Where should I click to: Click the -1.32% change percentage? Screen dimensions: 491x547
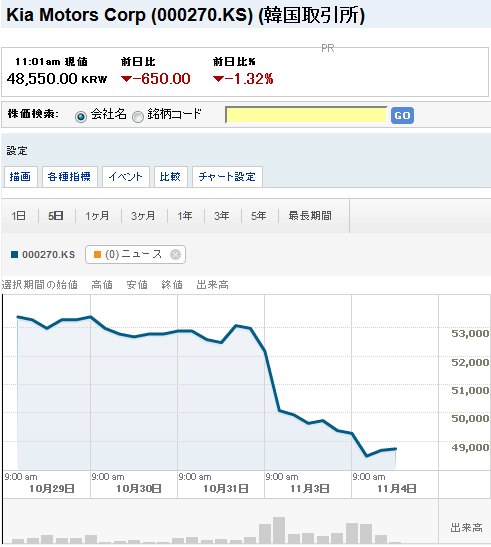(x=243, y=79)
